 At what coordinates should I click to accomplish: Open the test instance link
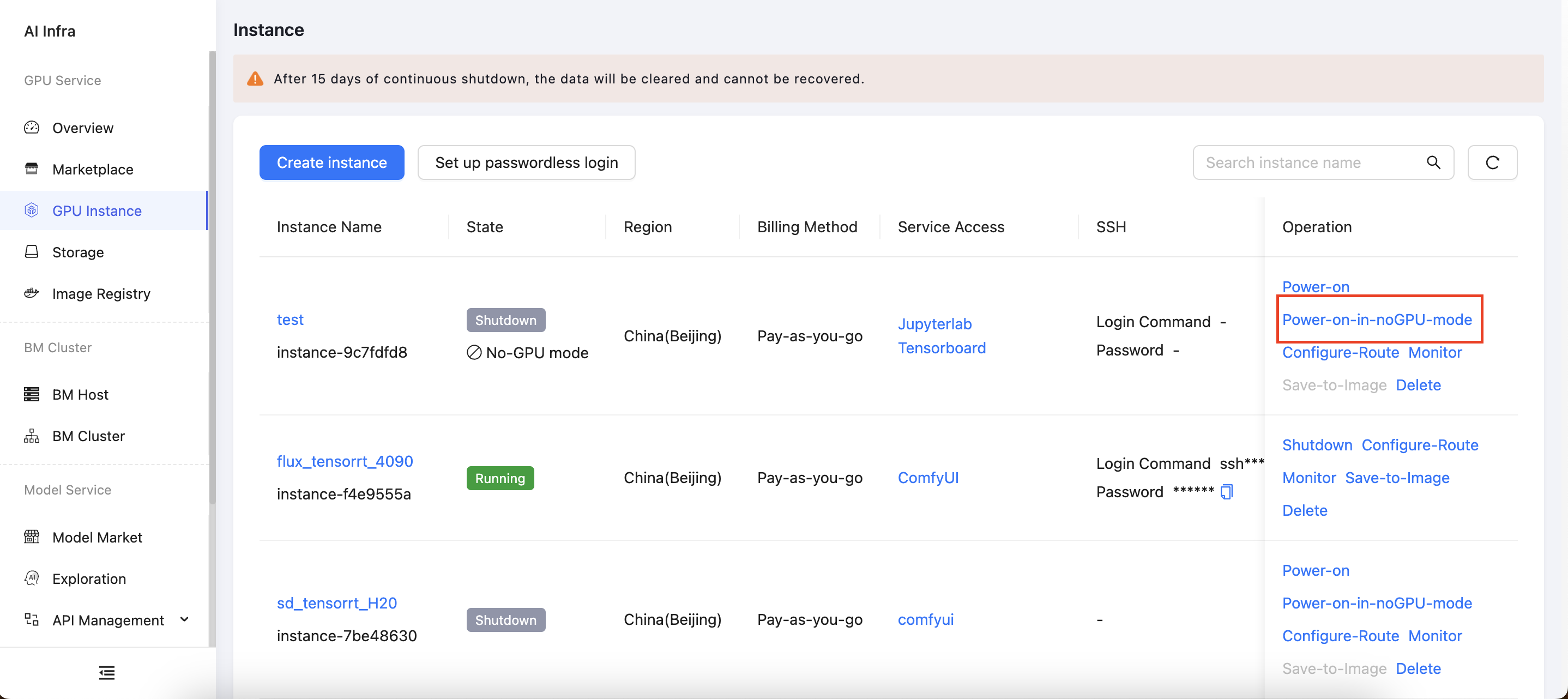[290, 319]
